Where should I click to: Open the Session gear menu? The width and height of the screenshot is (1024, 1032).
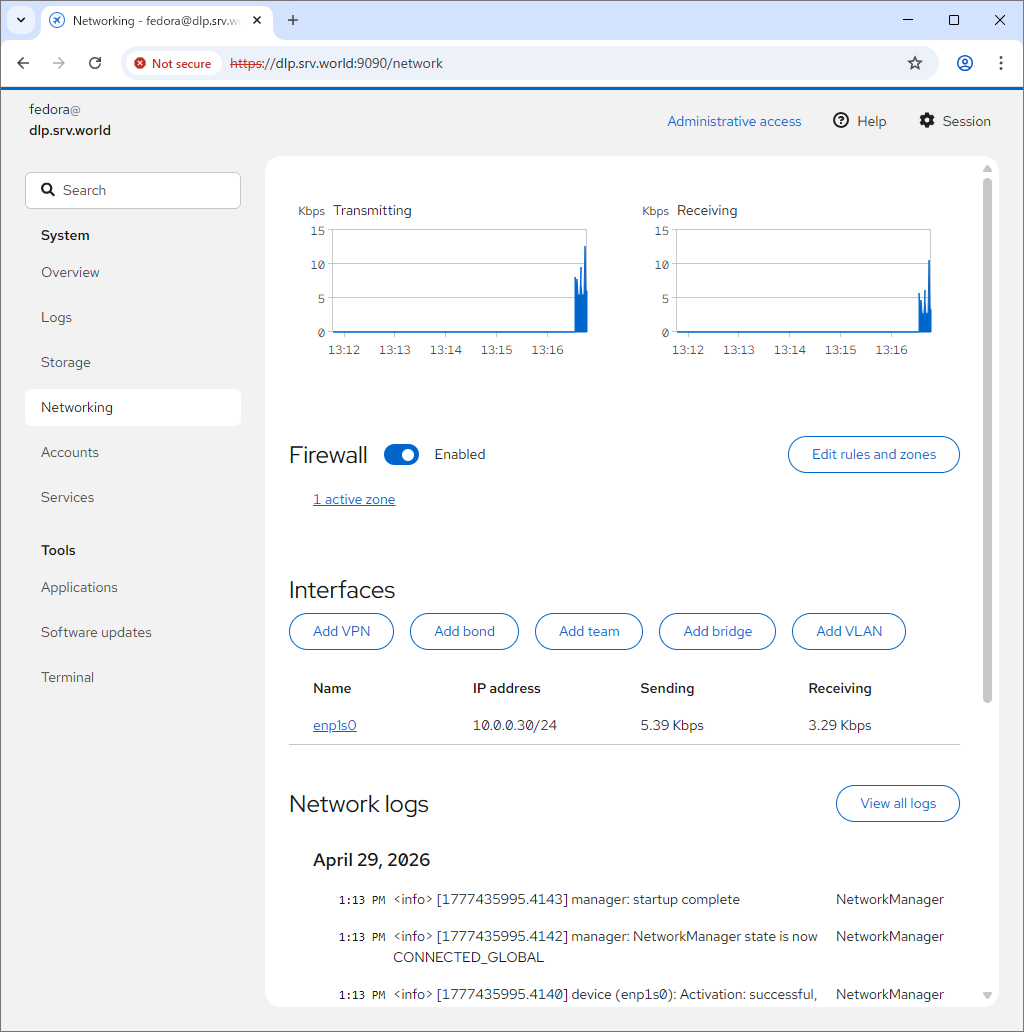tap(955, 120)
